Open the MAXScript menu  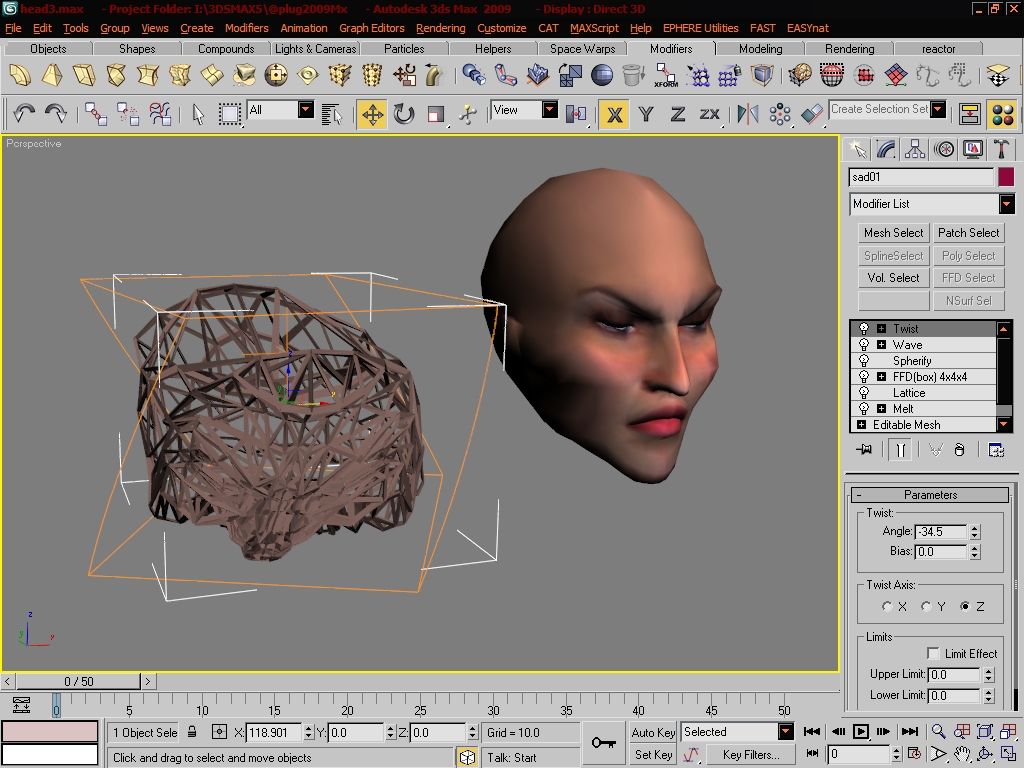594,28
